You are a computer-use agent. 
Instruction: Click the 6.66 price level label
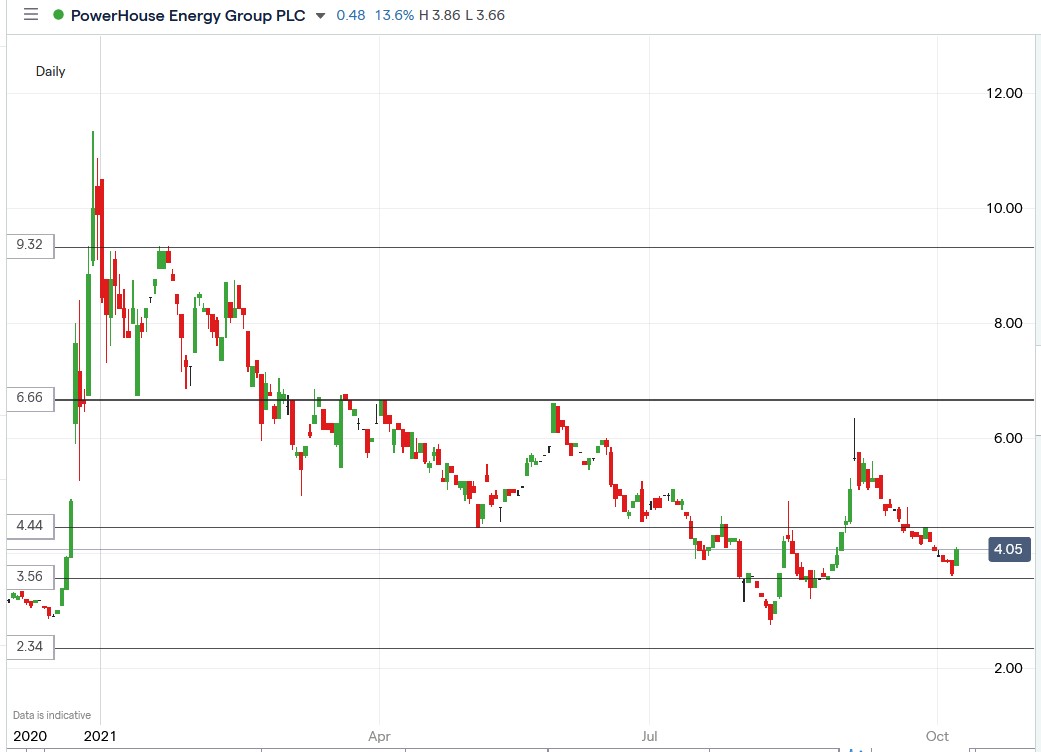tap(29, 398)
